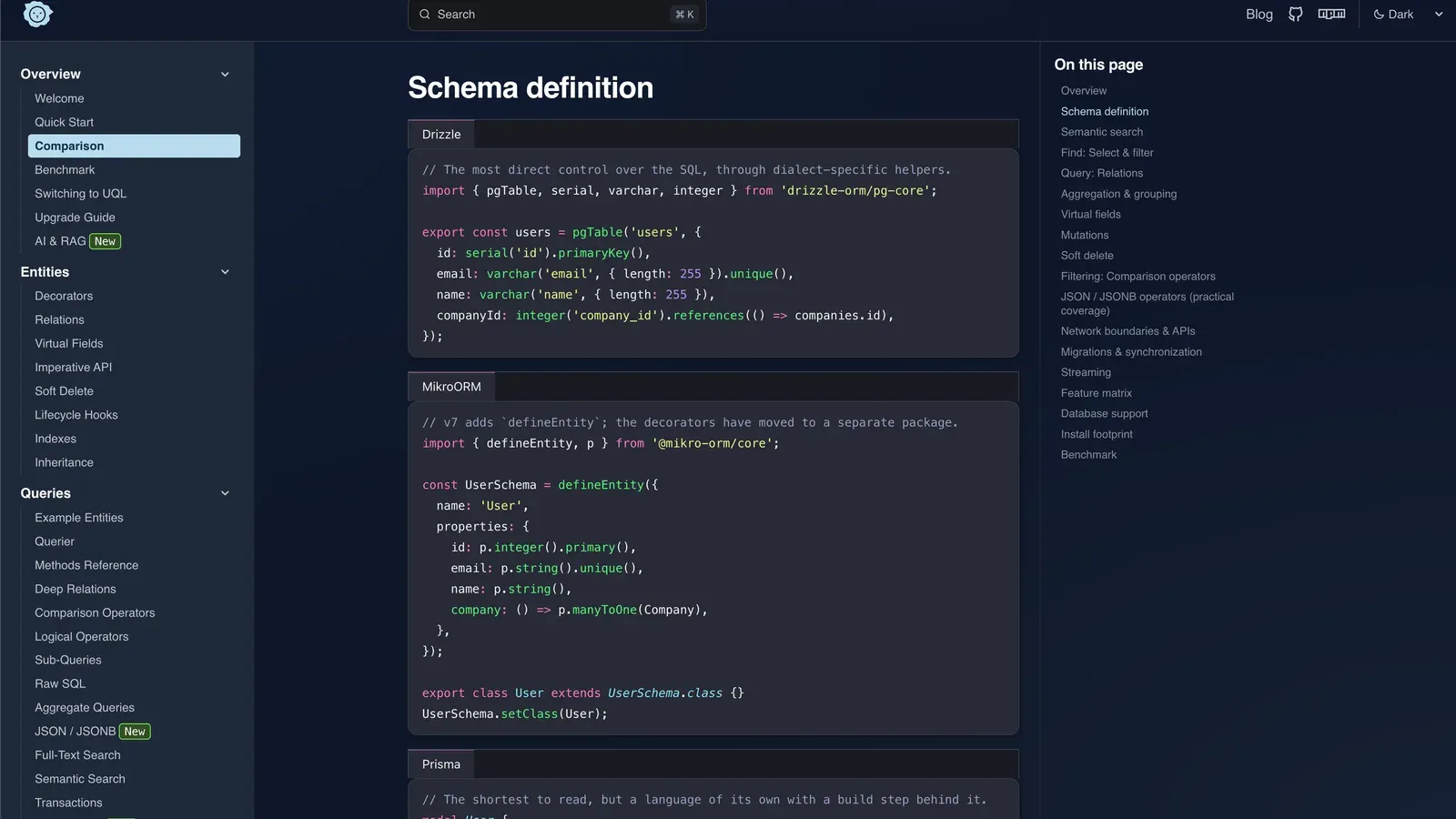The height and width of the screenshot is (819, 1456).
Task: Jump to Streaming section
Action: pyautogui.click(x=1086, y=372)
